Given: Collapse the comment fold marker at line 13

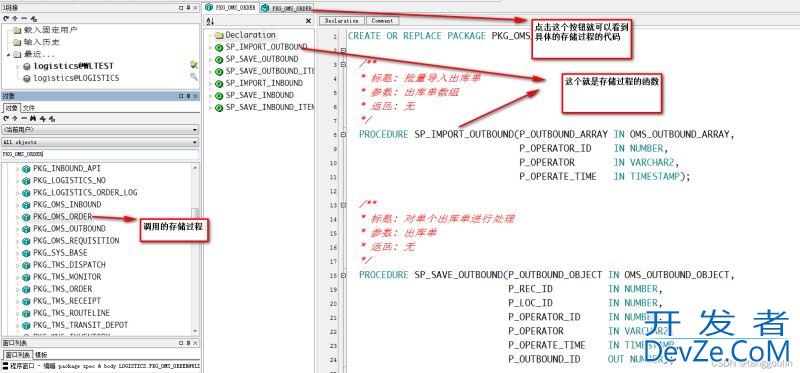Looking at the screenshot, I should [x=343, y=205].
